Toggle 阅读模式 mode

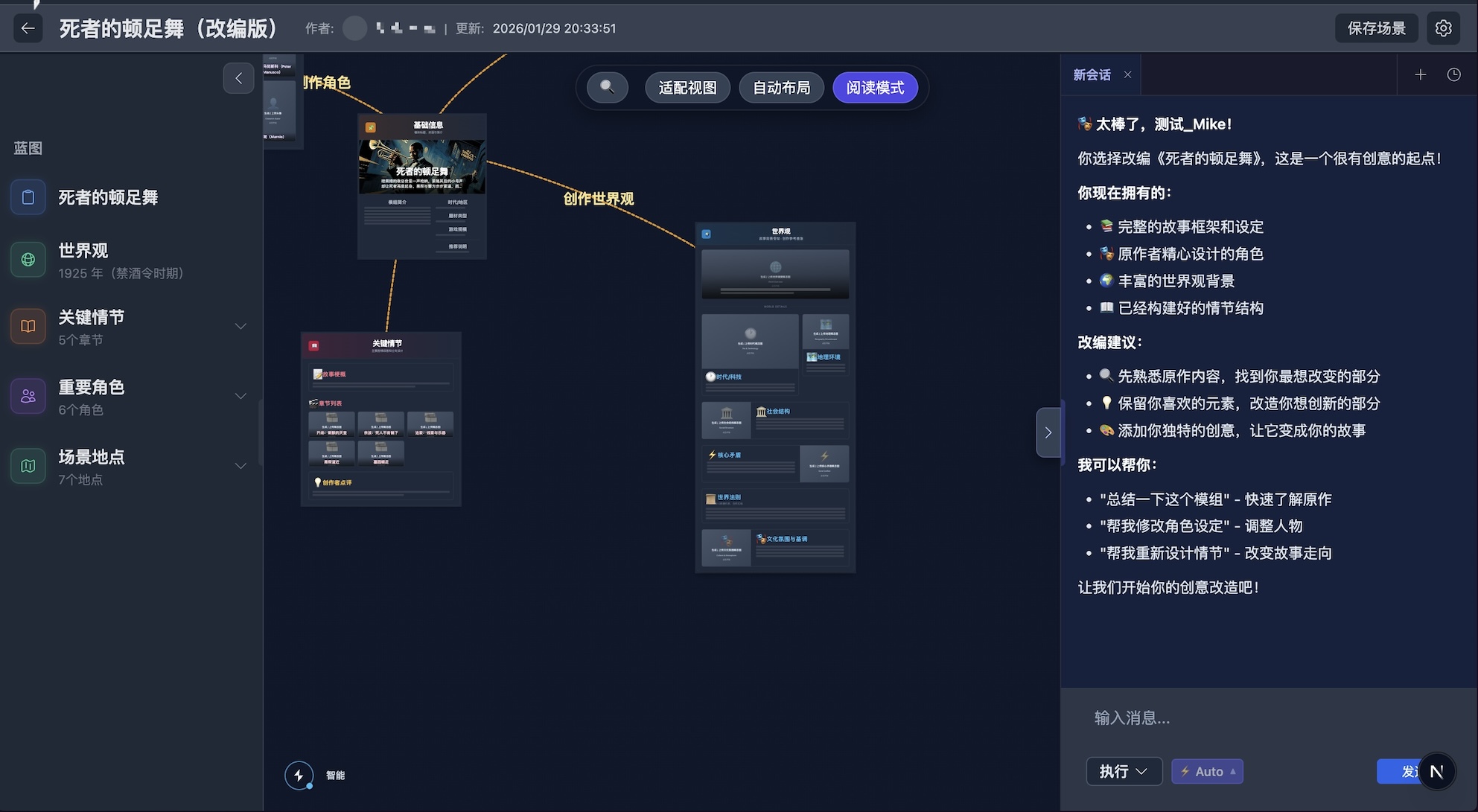click(876, 87)
